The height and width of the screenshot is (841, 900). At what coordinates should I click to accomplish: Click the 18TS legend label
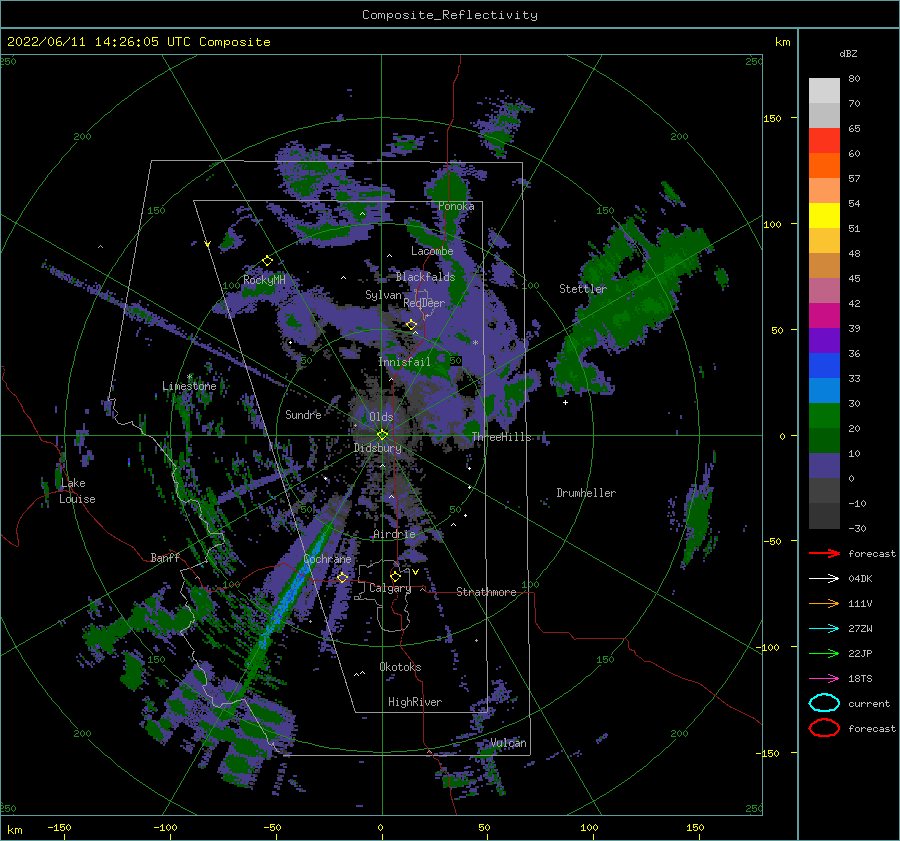tap(860, 679)
